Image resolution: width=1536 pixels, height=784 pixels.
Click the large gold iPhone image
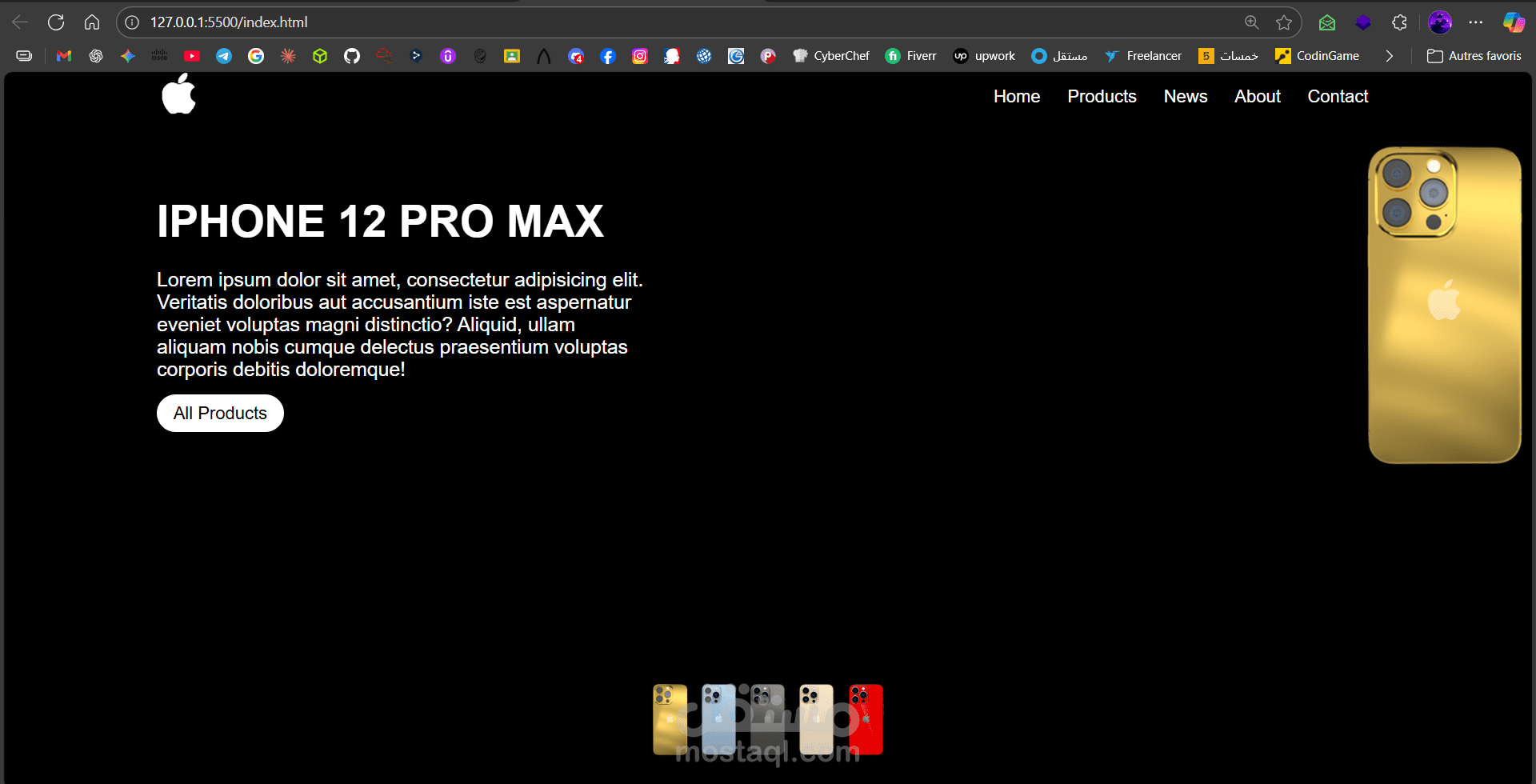point(1445,305)
